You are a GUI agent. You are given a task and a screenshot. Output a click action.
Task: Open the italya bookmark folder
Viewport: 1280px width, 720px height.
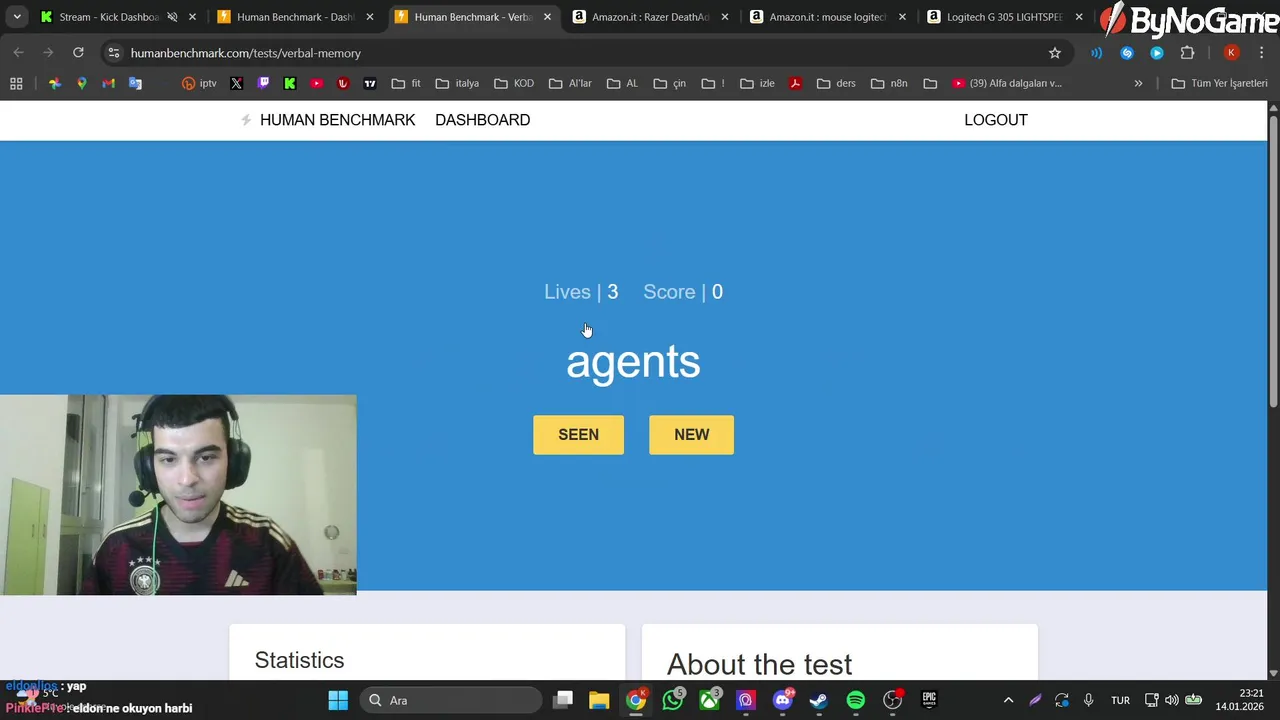click(457, 83)
